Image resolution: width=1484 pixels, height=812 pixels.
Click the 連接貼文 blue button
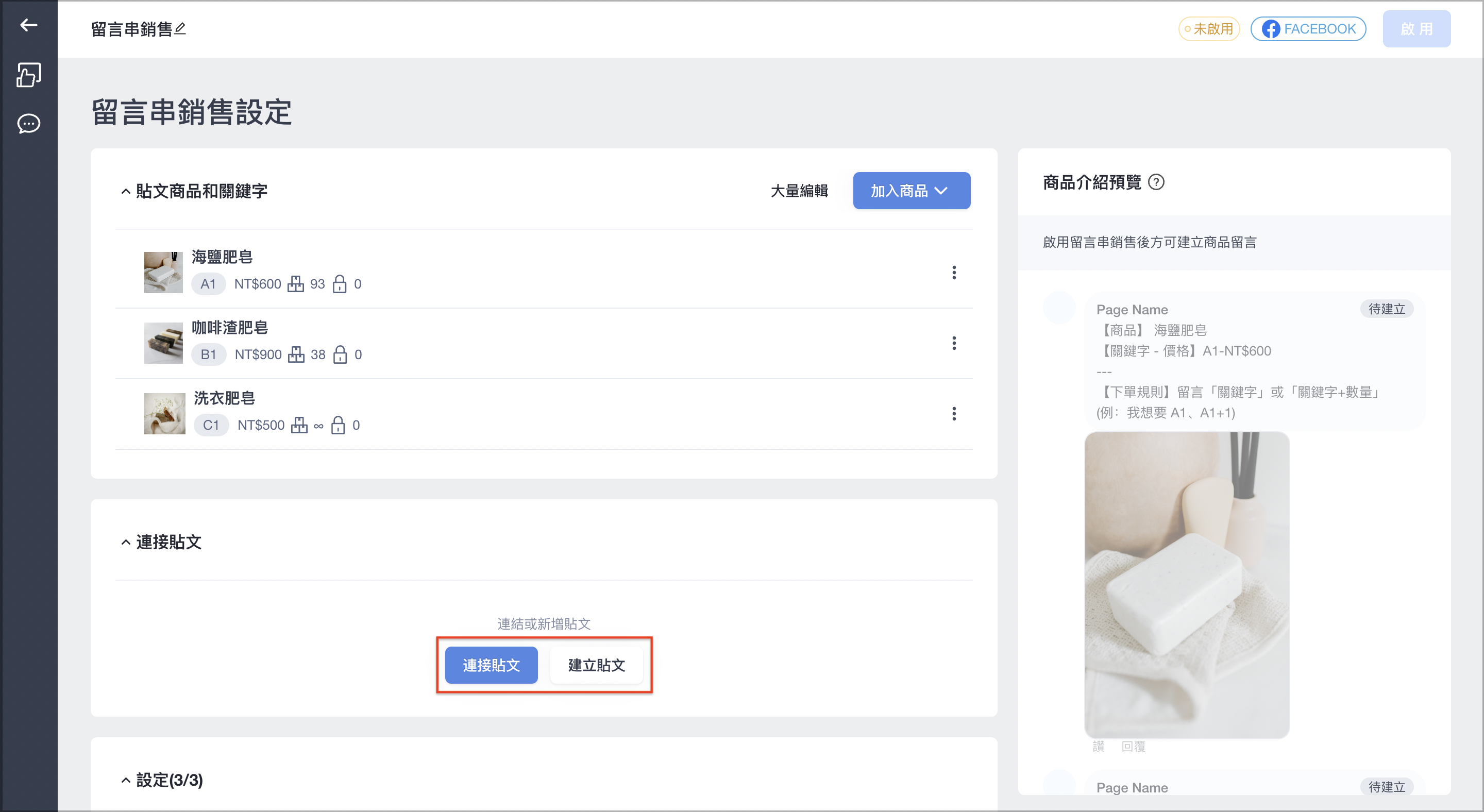point(491,665)
